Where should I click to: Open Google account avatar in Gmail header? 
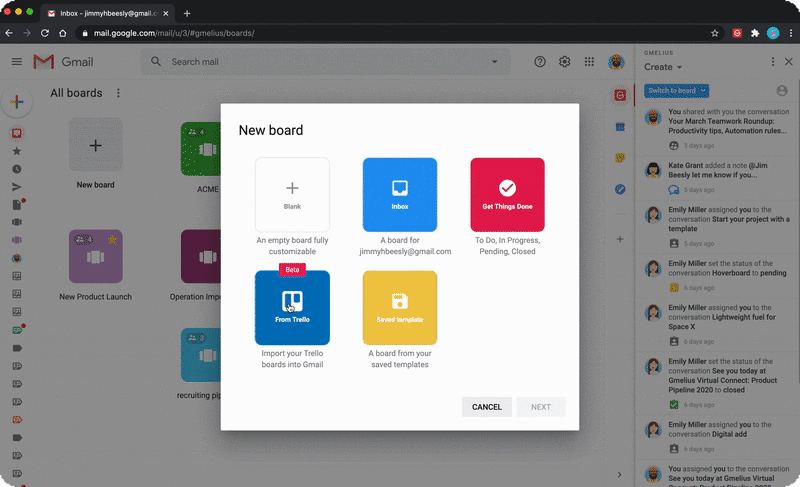click(616, 62)
